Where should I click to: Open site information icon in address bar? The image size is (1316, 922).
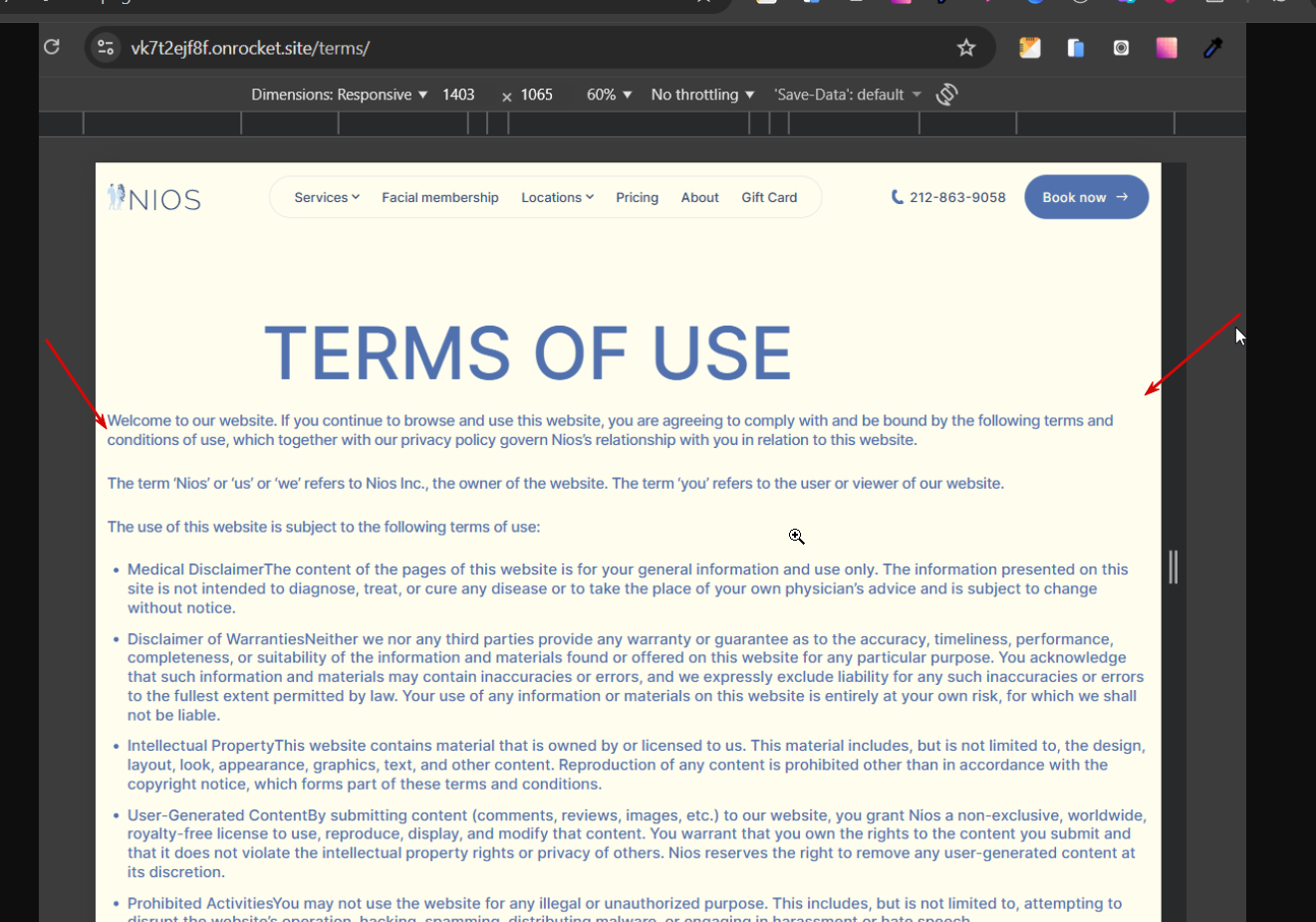pos(106,48)
